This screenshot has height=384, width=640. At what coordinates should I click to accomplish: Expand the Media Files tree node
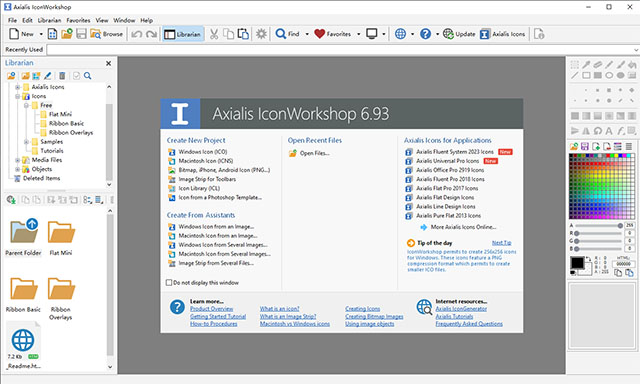18,160
